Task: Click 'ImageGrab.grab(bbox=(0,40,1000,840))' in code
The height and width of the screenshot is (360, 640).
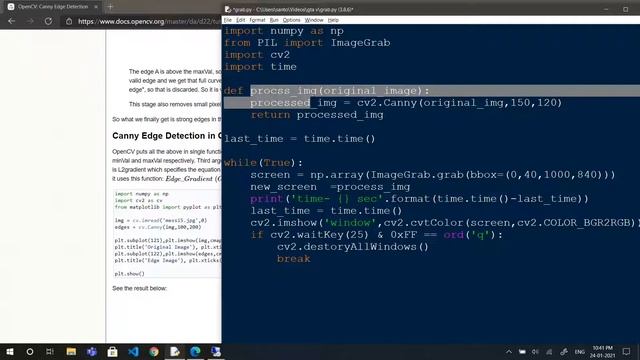Action: click(489, 175)
